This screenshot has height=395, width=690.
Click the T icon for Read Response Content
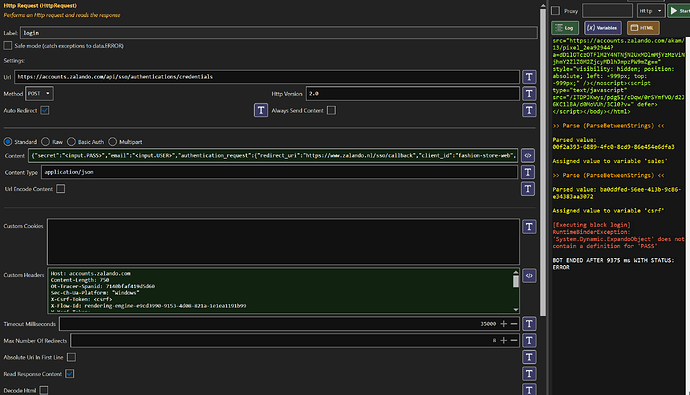pos(529,374)
